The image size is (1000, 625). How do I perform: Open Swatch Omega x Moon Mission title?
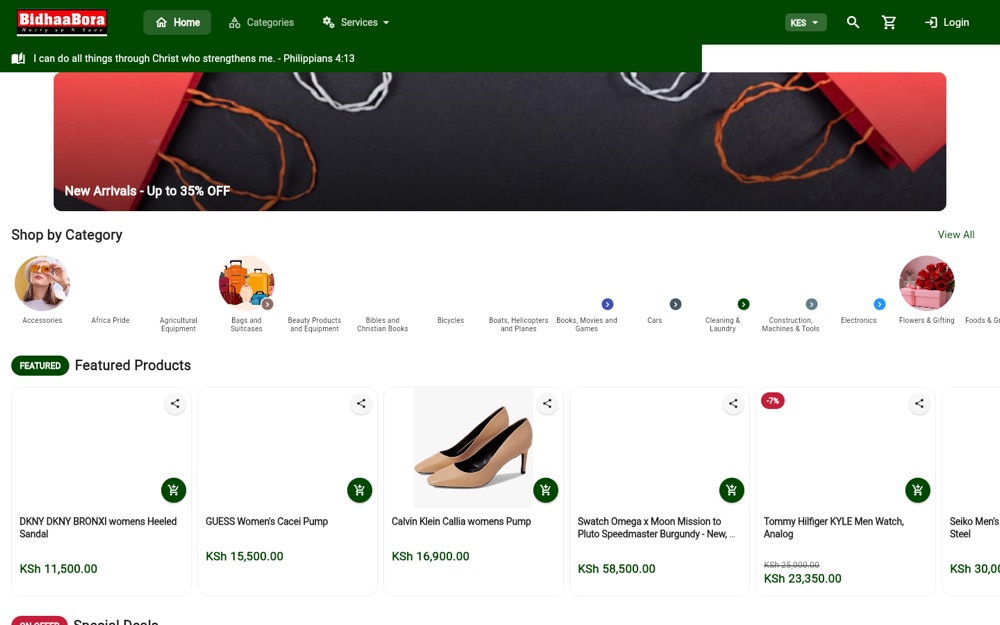(656, 527)
